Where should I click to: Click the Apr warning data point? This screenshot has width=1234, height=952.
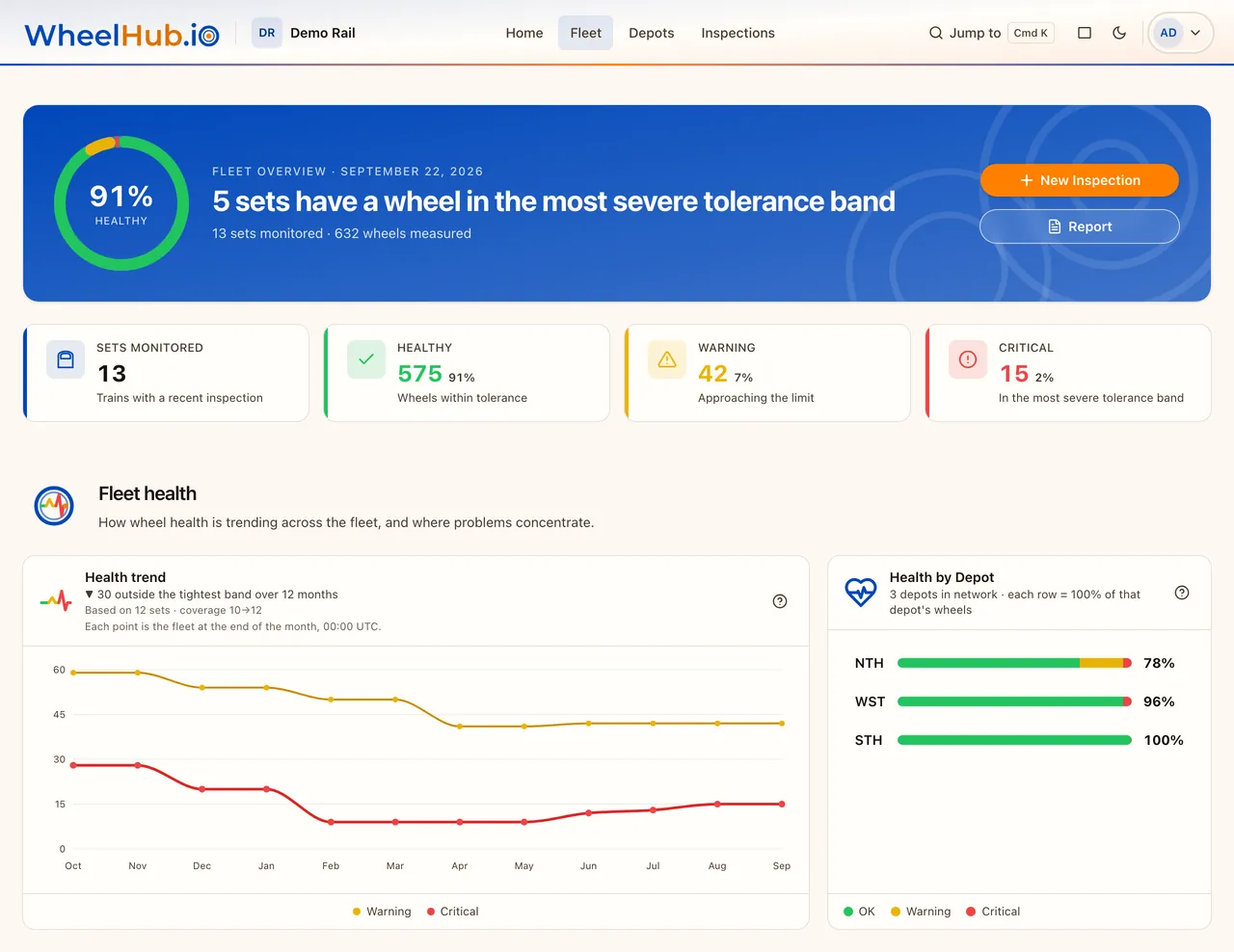(460, 727)
